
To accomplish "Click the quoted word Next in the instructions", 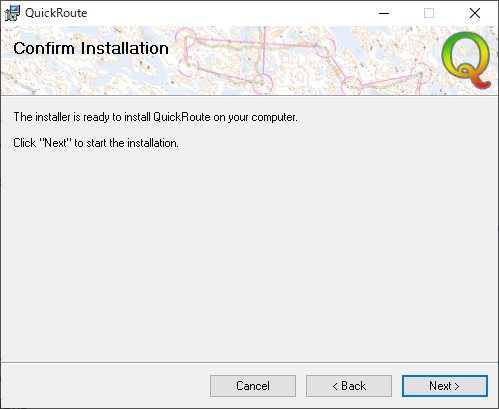I will point(56,143).
